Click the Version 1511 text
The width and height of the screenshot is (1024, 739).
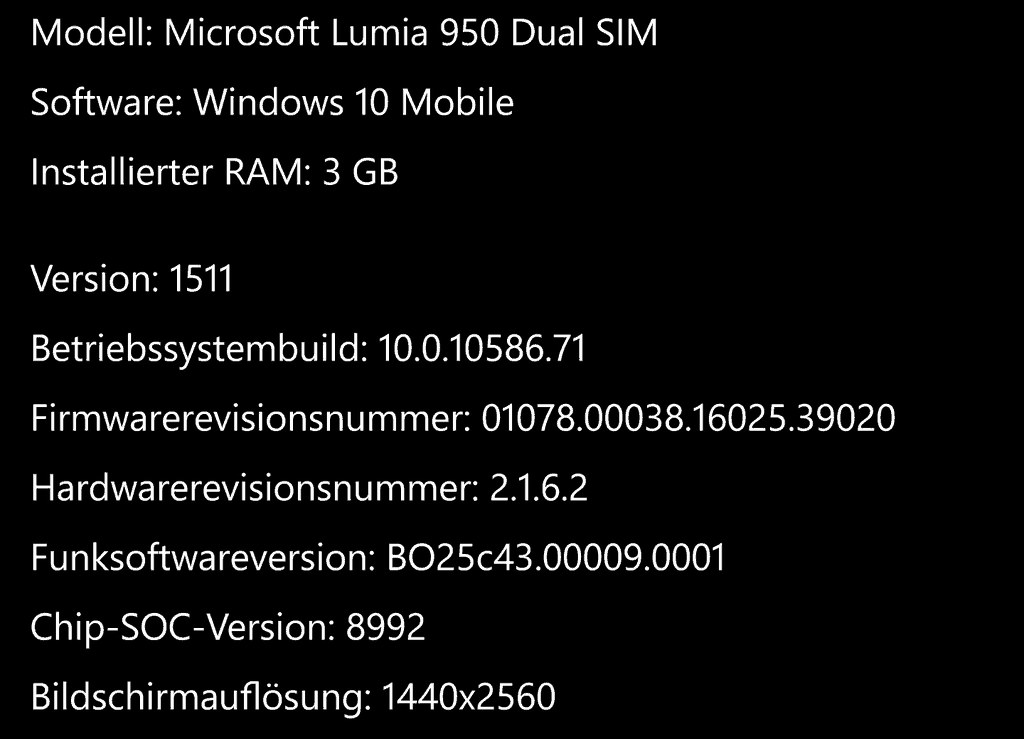(131, 279)
